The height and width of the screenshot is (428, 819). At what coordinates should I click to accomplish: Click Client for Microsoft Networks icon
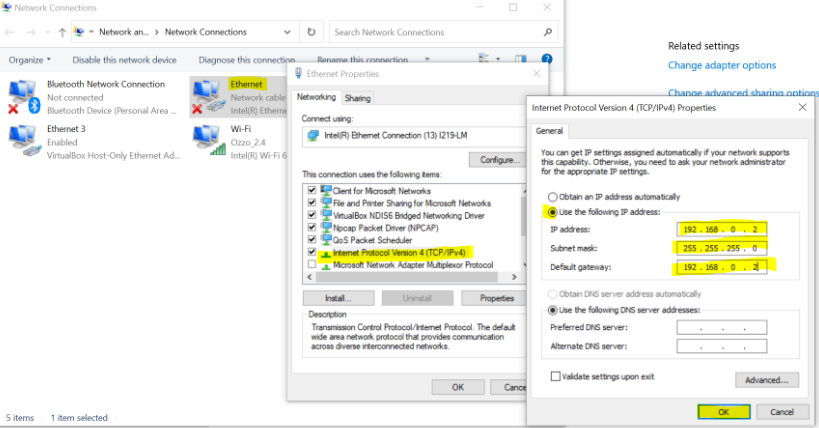[326, 190]
